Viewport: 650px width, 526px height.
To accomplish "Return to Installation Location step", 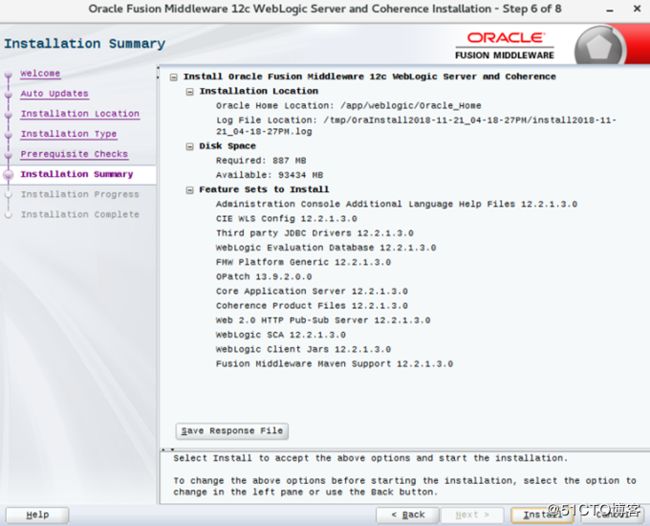I will click(80, 114).
